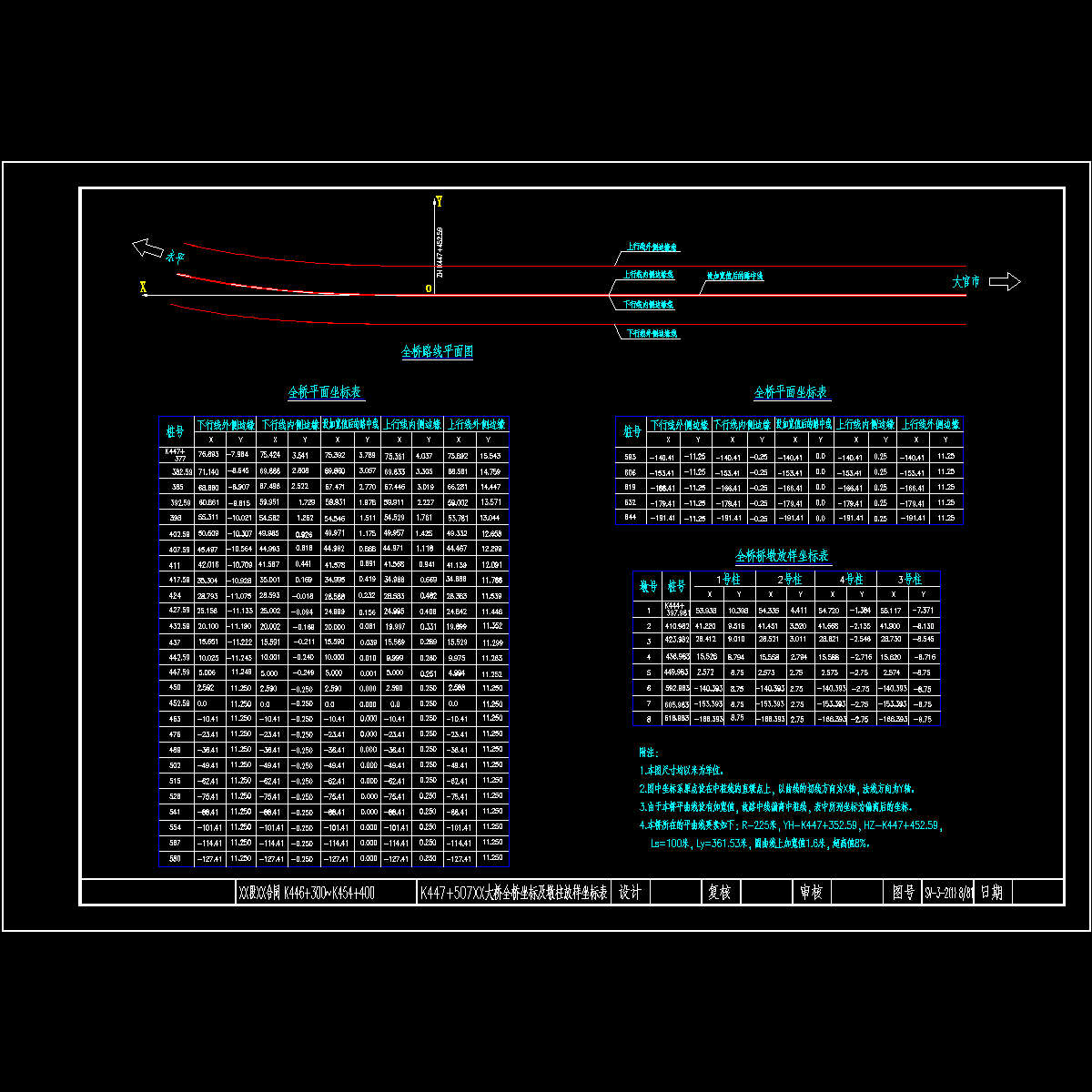Click stake number cell 644

click(631, 518)
